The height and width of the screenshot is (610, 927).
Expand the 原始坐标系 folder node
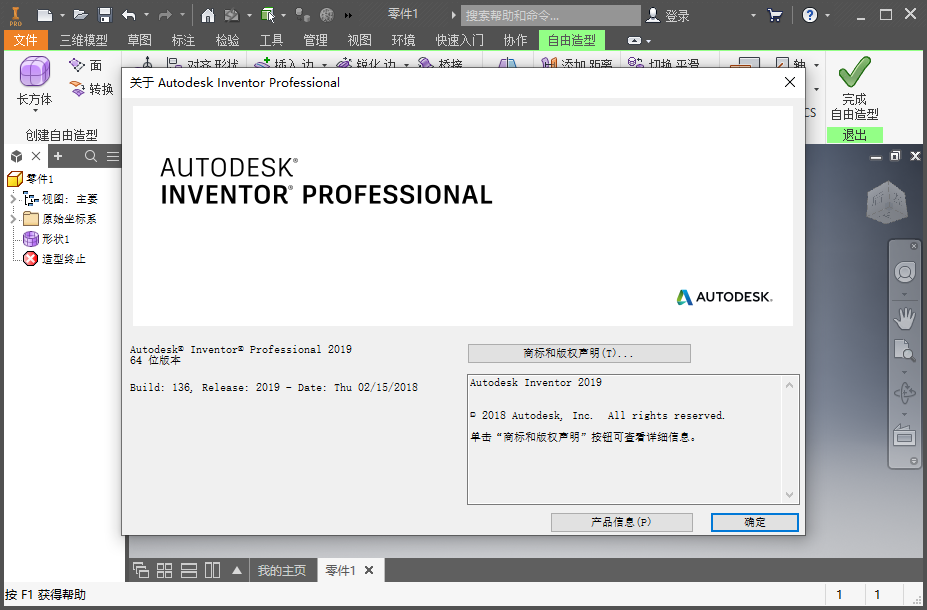click(13, 219)
